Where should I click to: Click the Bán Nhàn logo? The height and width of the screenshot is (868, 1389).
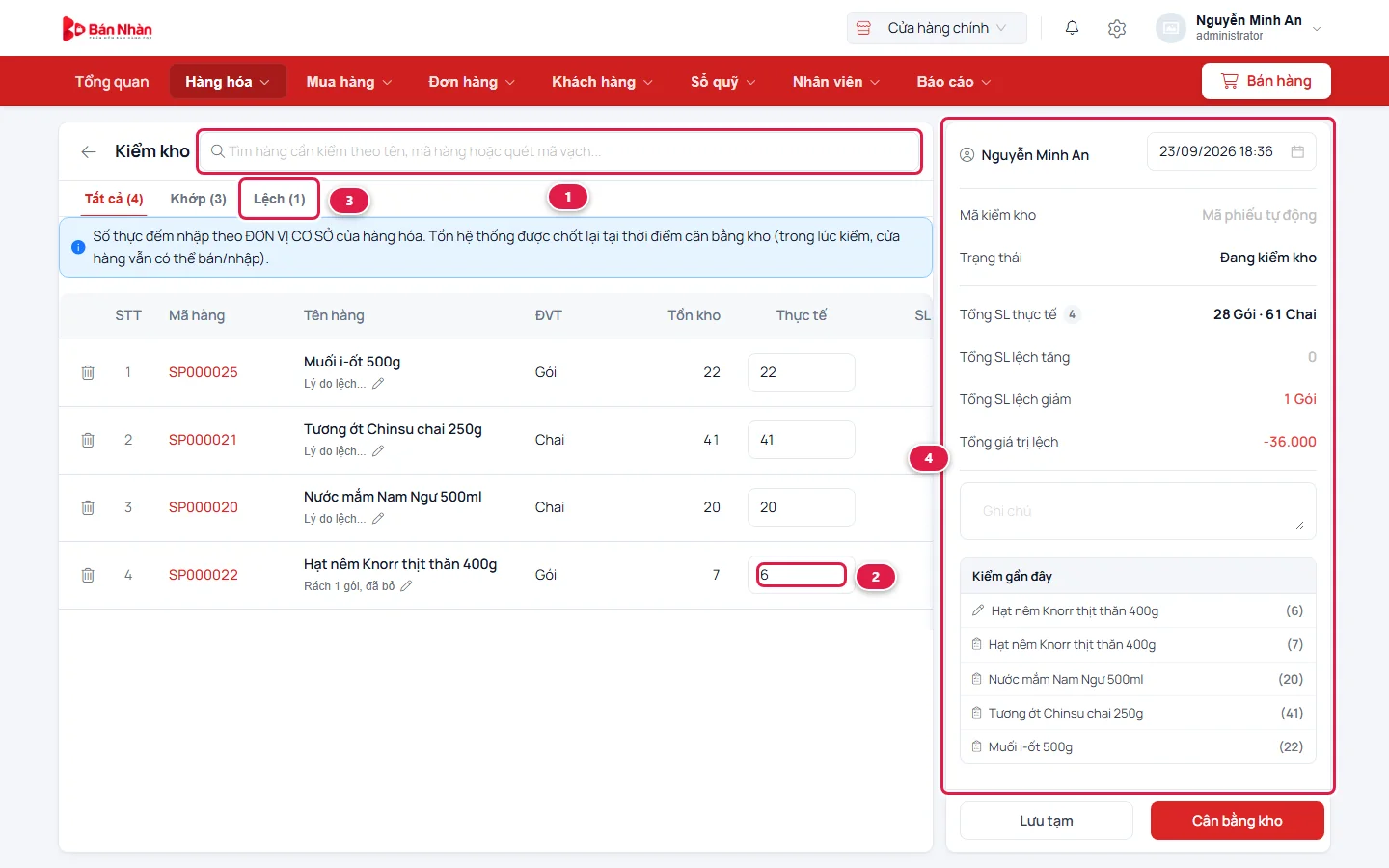(107, 29)
